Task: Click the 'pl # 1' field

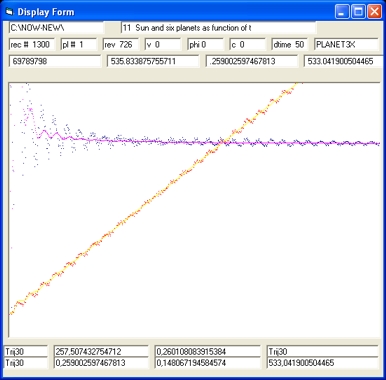Action: coord(79,44)
